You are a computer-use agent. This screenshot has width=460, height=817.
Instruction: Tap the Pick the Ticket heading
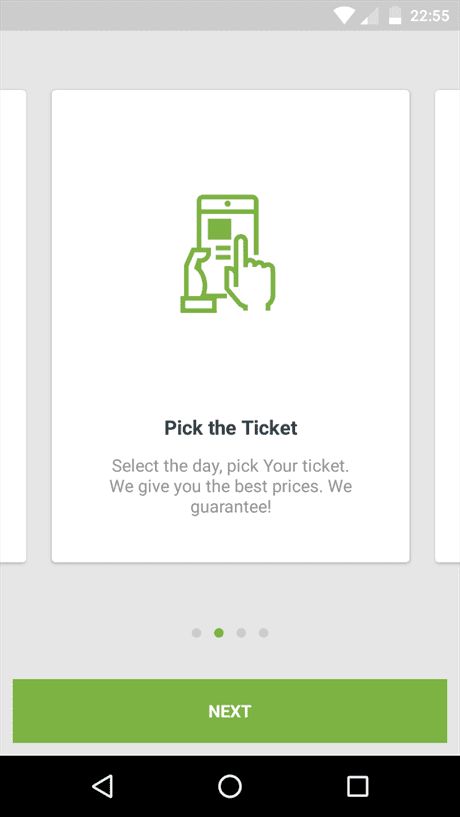(231, 428)
